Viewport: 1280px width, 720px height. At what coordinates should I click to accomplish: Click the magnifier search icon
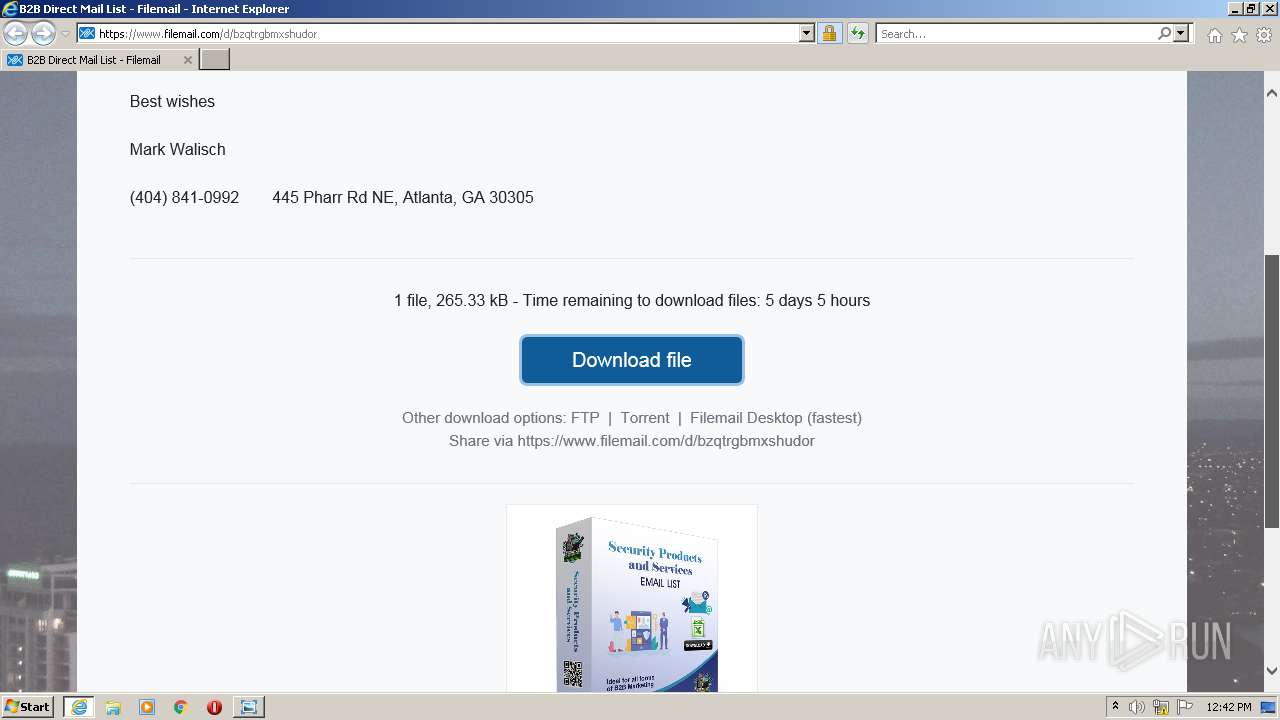coord(1165,34)
